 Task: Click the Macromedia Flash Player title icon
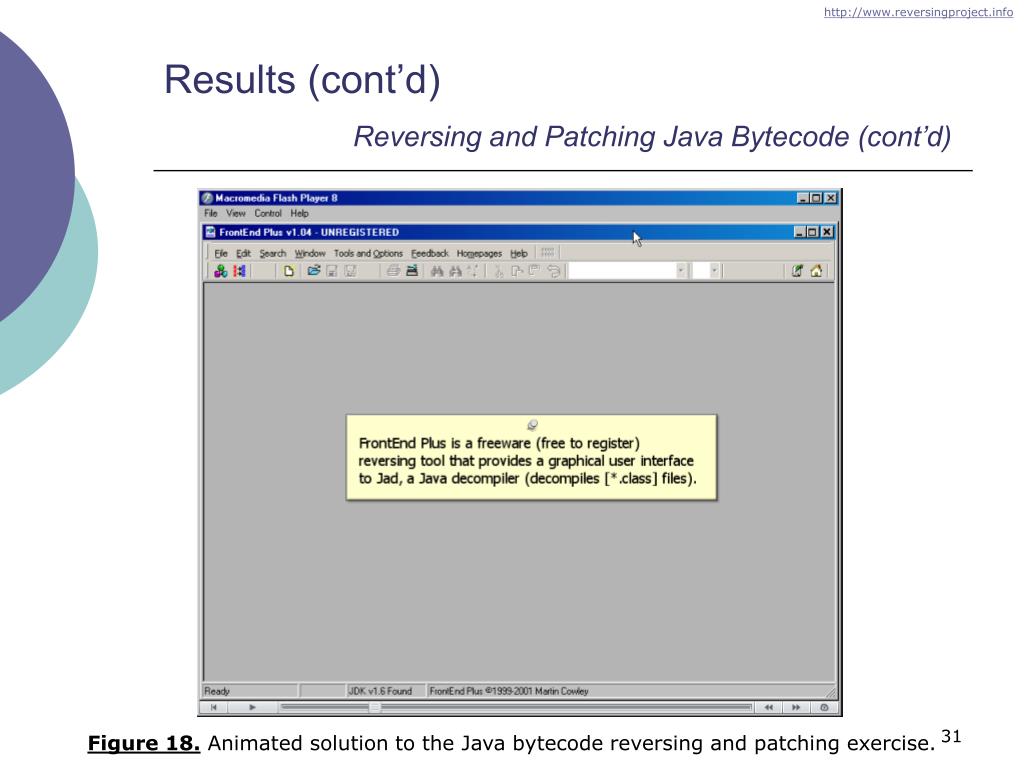(207, 198)
